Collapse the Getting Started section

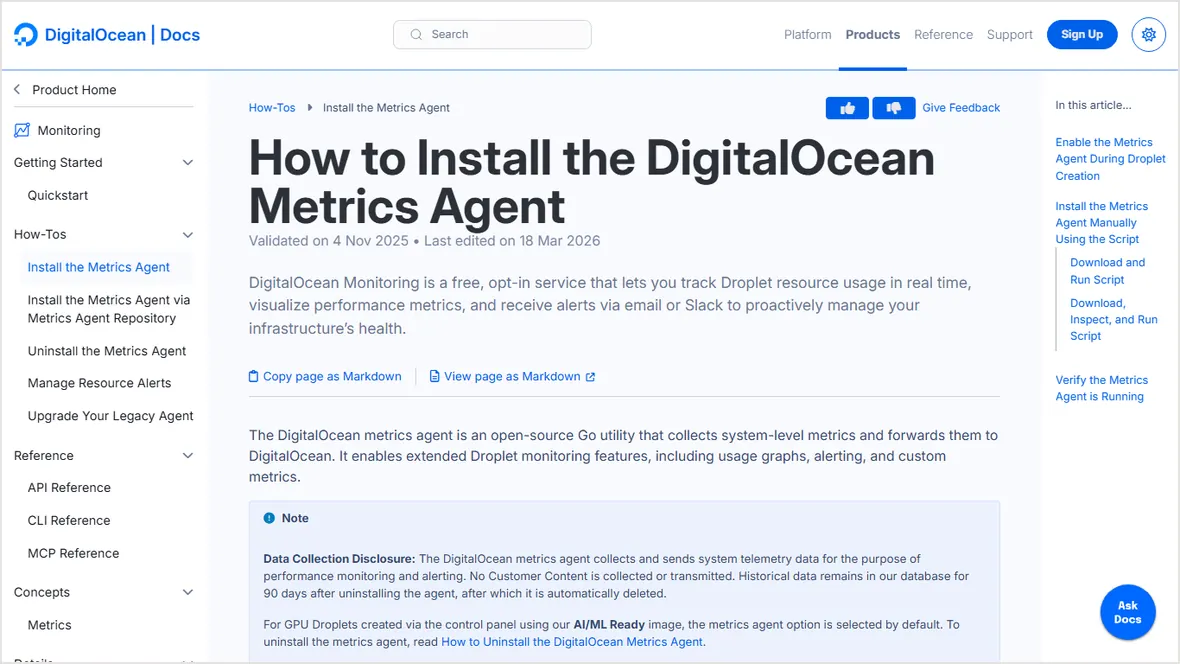click(x=188, y=163)
